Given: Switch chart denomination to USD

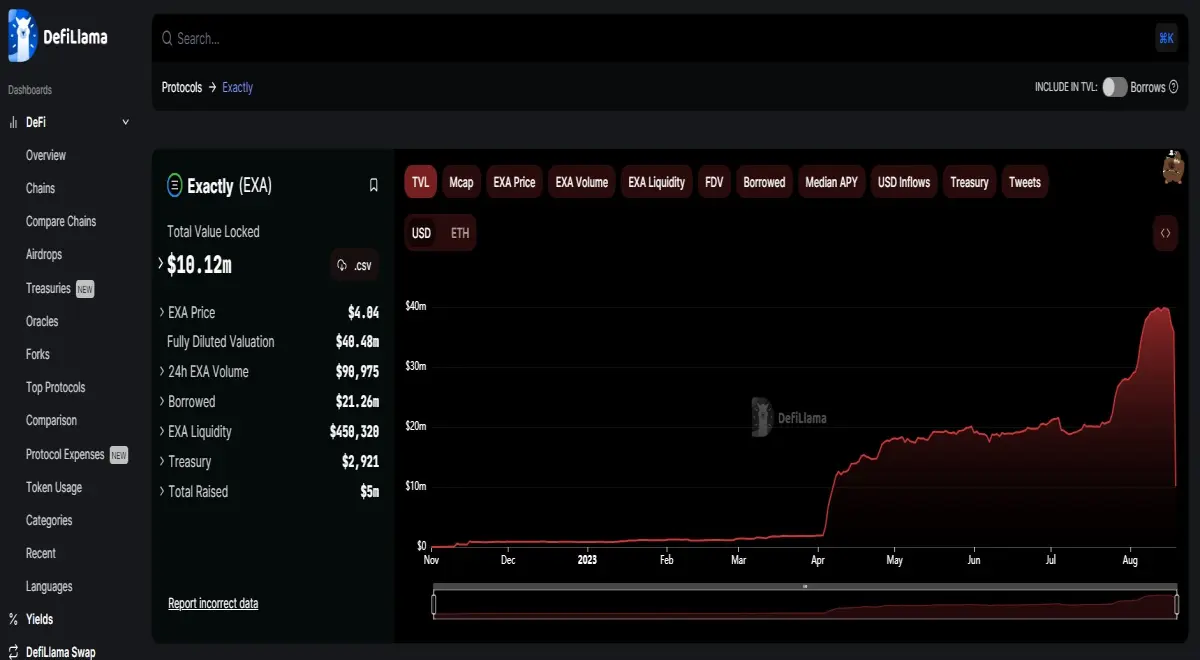Looking at the screenshot, I should click(x=422, y=233).
